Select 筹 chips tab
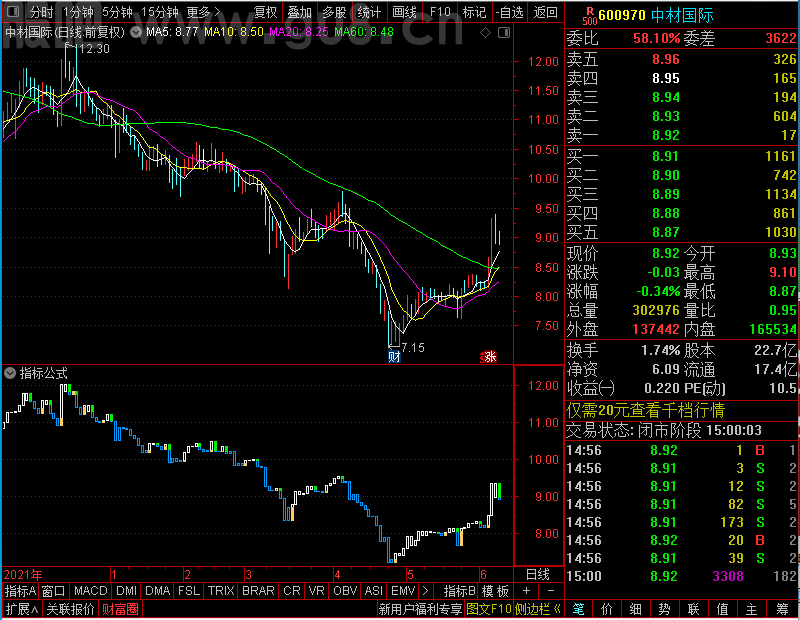The width and height of the screenshot is (800, 620). click(x=782, y=609)
